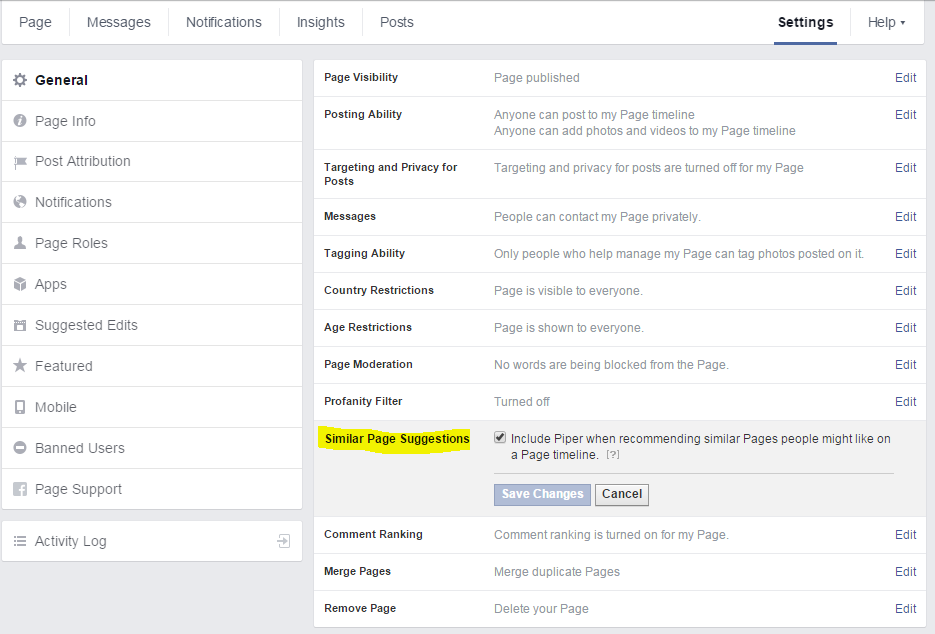935x634 pixels.
Task: Edit Page Visibility setting
Action: click(905, 78)
